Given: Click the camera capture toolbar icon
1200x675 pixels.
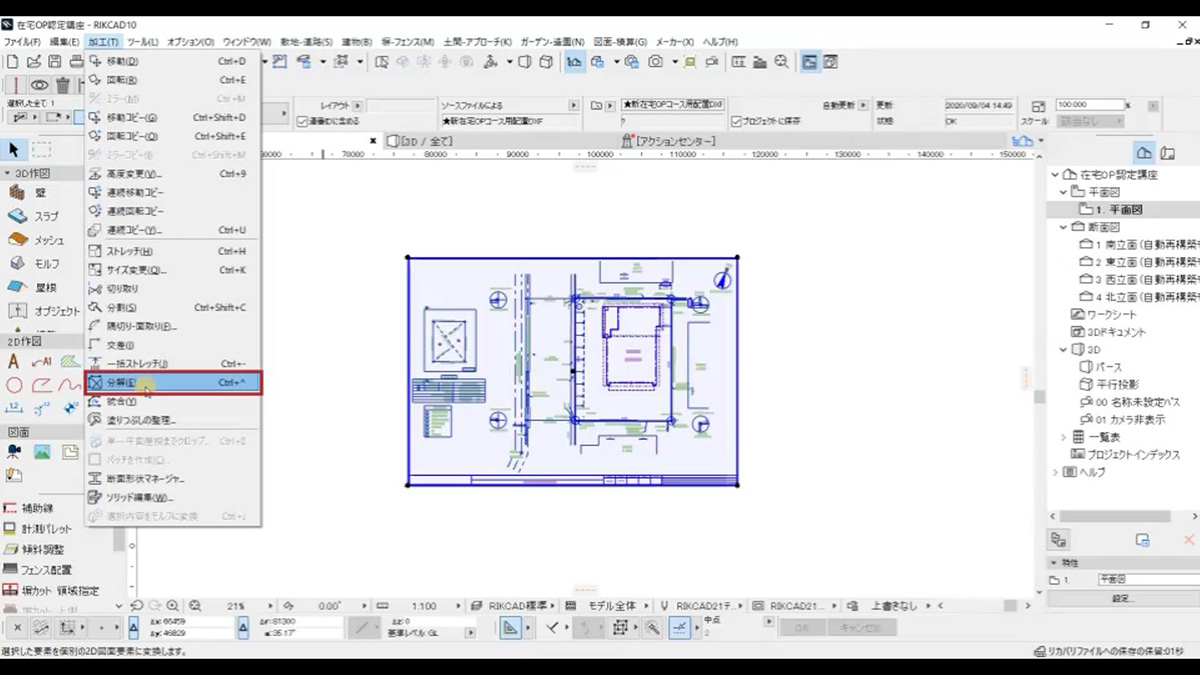Looking at the screenshot, I should pyautogui.click(x=656, y=62).
